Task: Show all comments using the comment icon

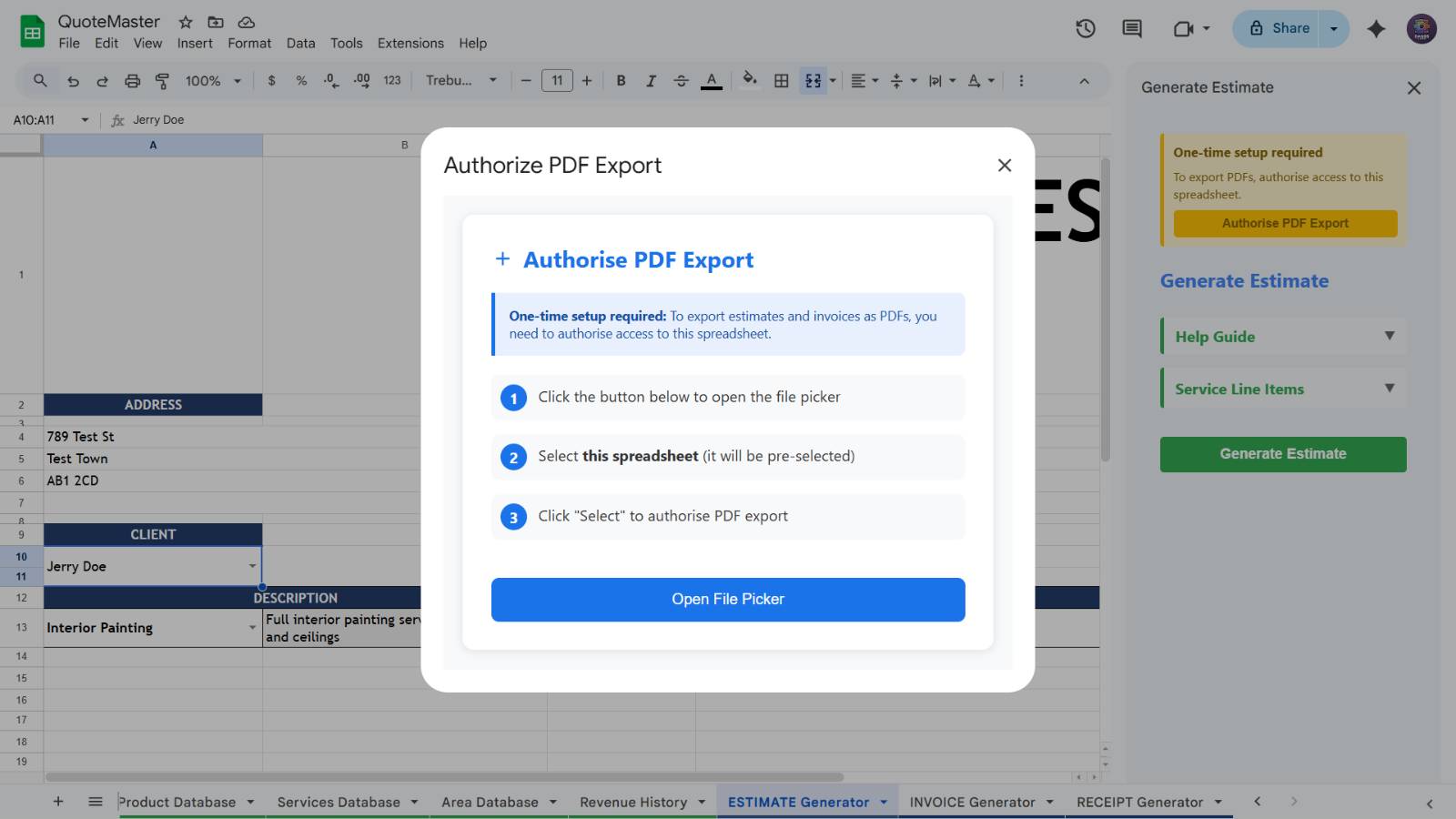Action: click(x=1130, y=28)
